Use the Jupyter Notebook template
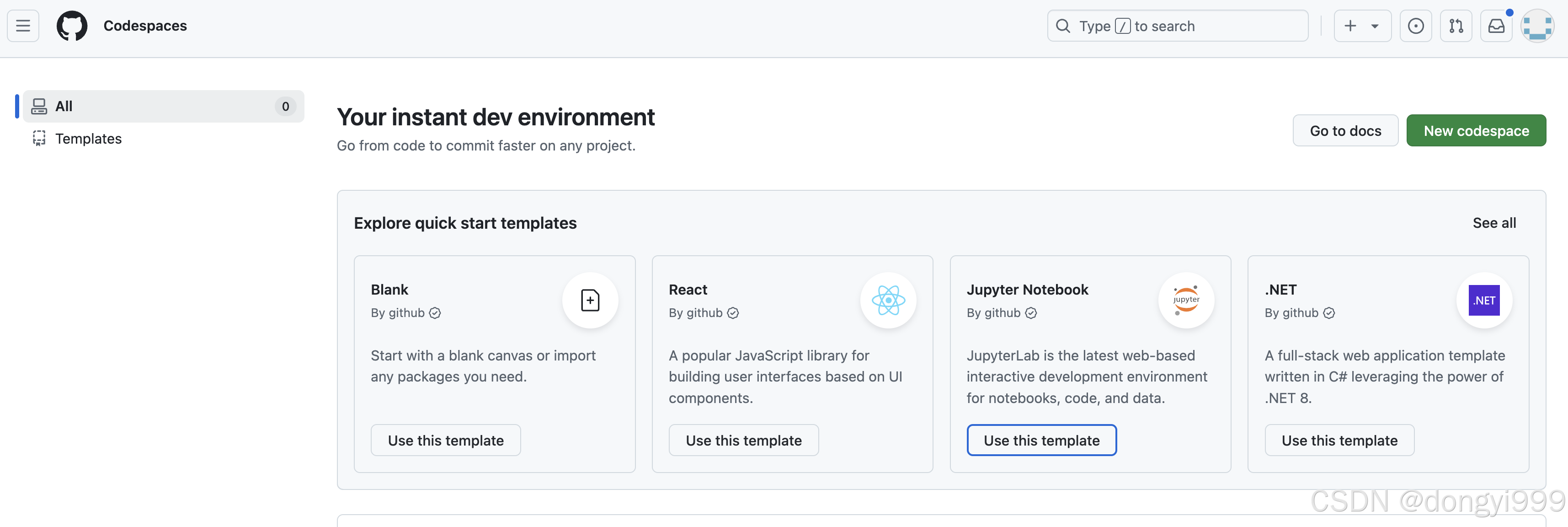The height and width of the screenshot is (527, 1568). pos(1041,440)
